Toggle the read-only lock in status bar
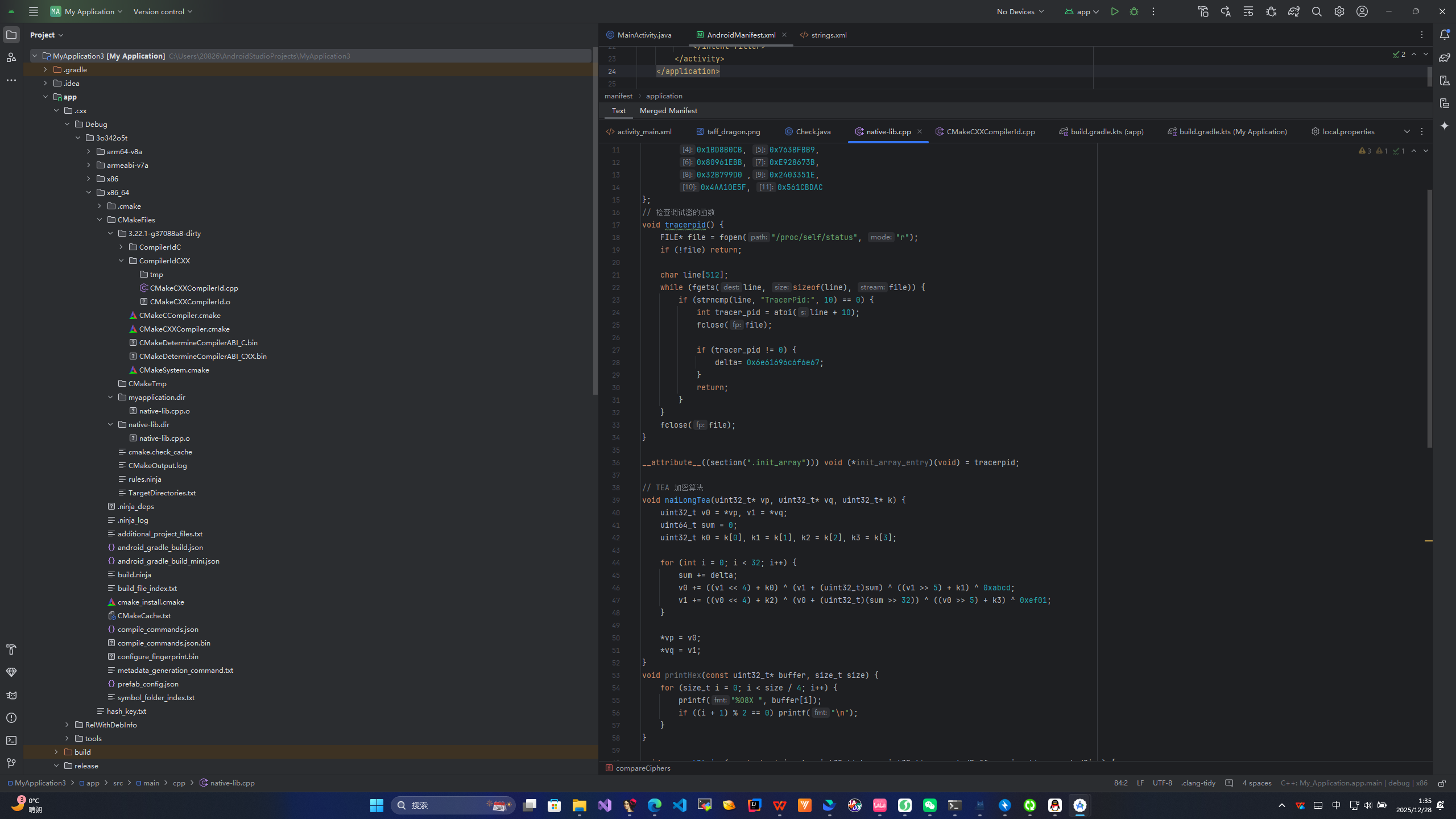 coord(1442,783)
